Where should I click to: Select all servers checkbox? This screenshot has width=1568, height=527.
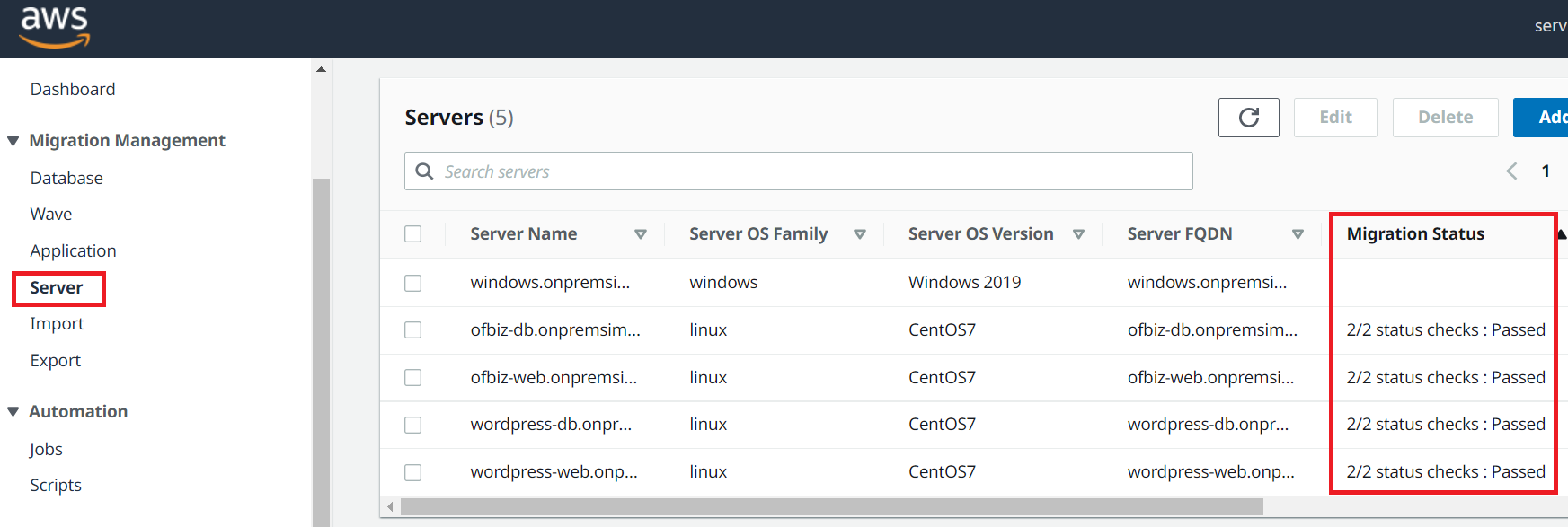(413, 234)
